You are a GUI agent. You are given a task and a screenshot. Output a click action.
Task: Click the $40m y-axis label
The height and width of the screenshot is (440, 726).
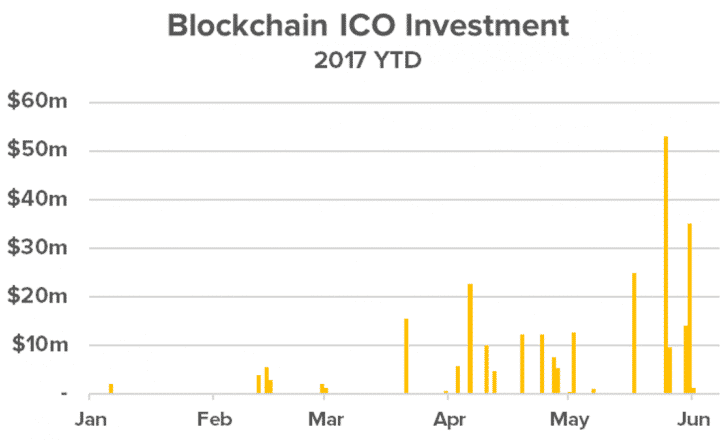tap(37, 199)
